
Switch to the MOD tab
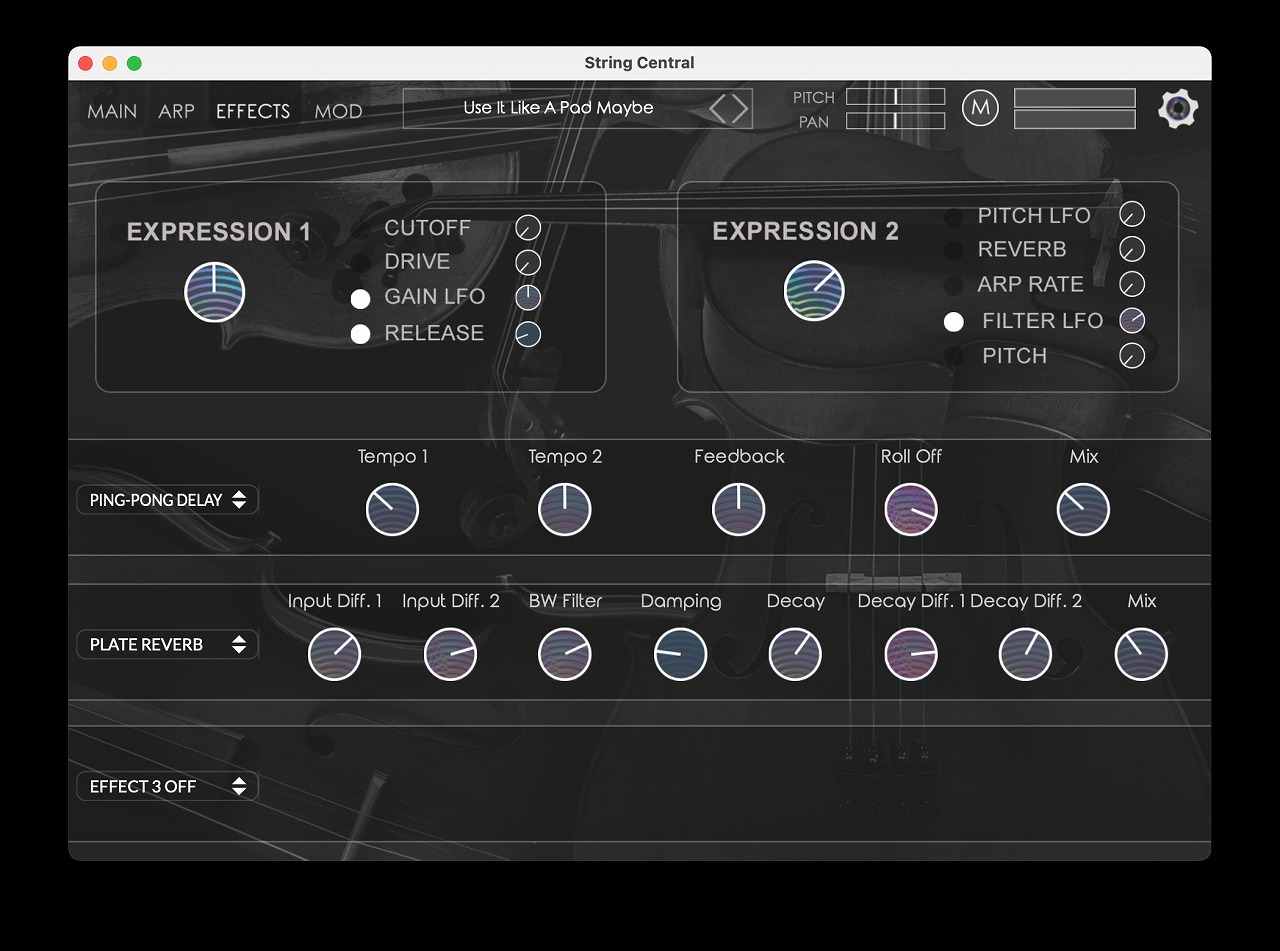pyautogui.click(x=338, y=111)
